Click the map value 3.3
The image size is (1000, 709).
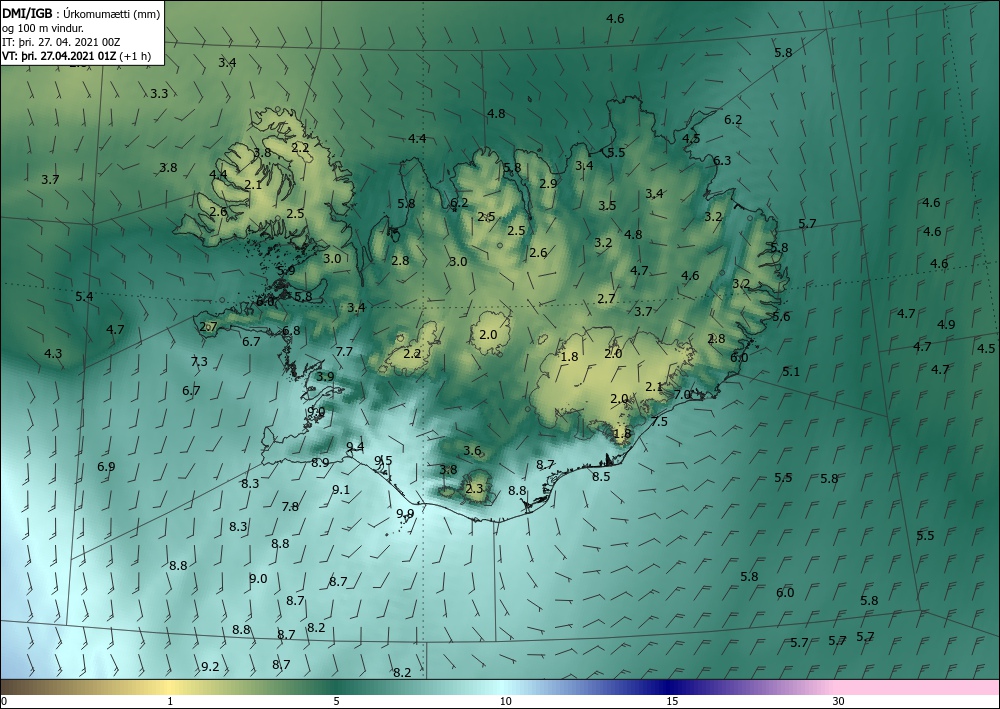(x=159, y=94)
